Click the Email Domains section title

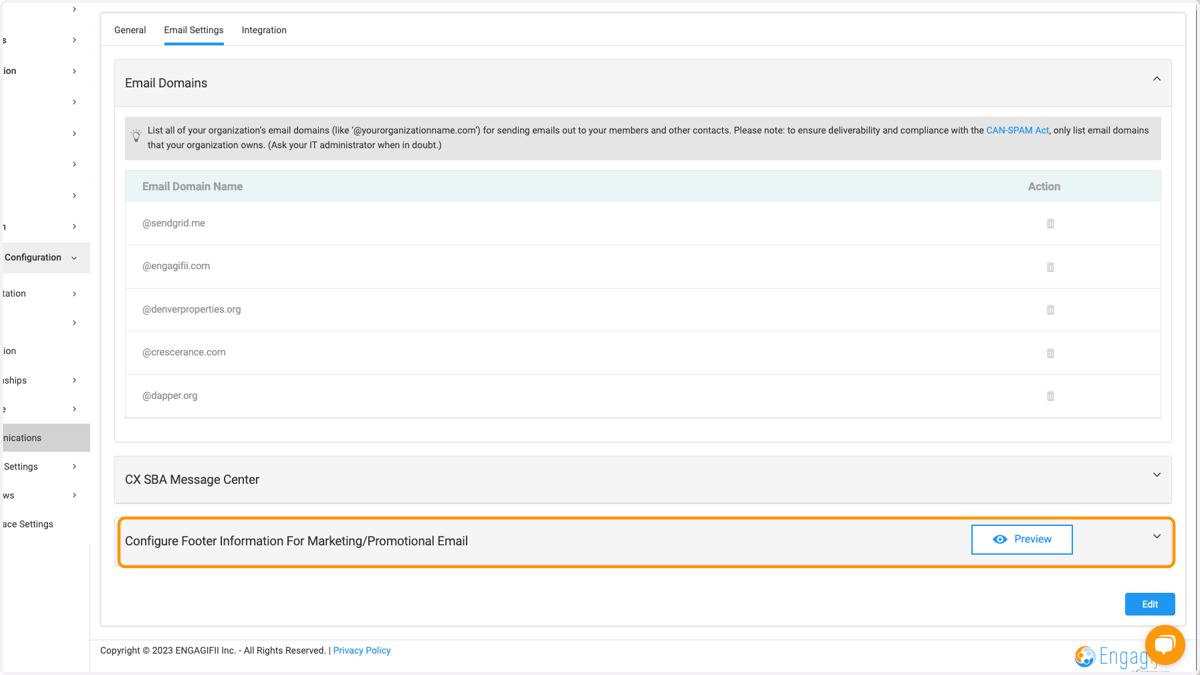(x=166, y=83)
